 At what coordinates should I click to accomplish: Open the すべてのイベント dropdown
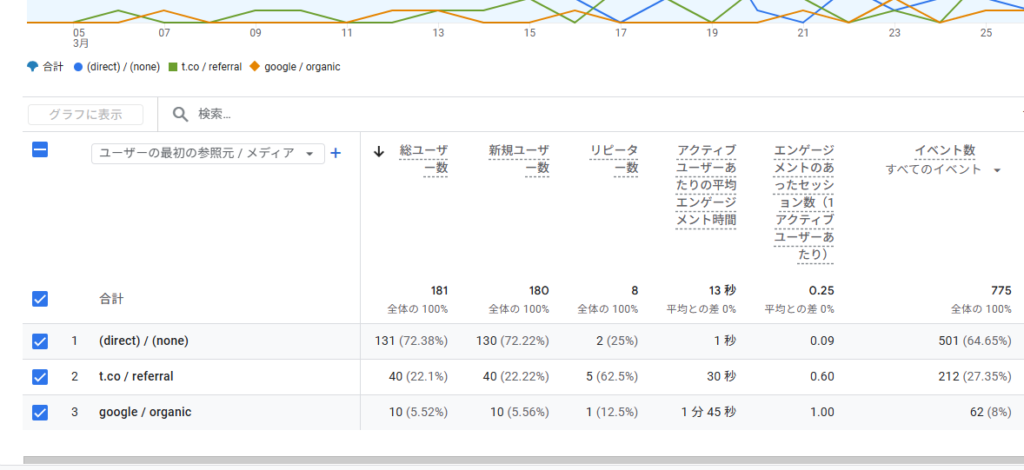pos(944,170)
